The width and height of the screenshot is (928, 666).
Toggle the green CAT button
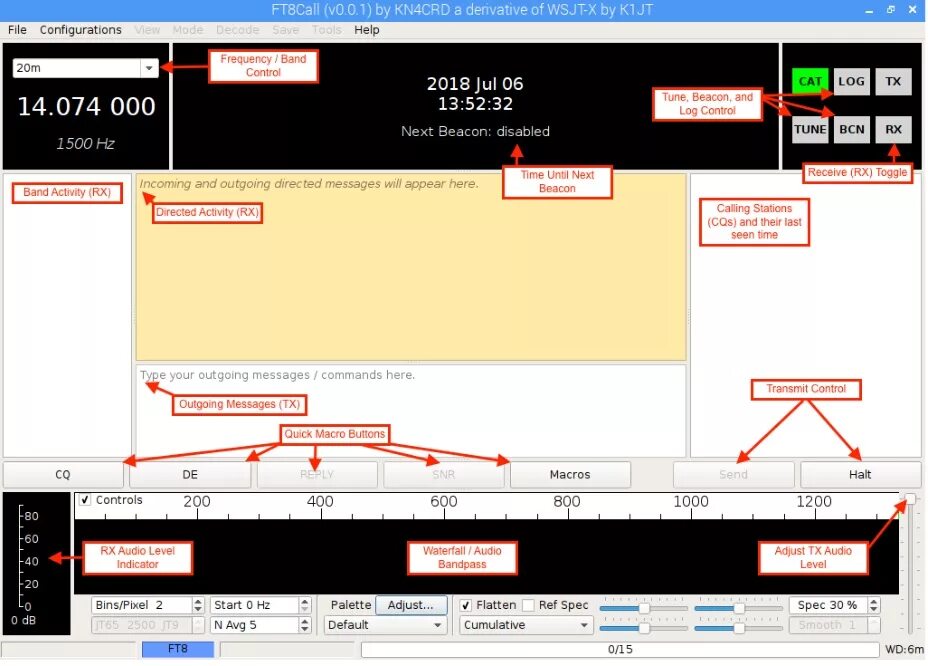(x=810, y=82)
